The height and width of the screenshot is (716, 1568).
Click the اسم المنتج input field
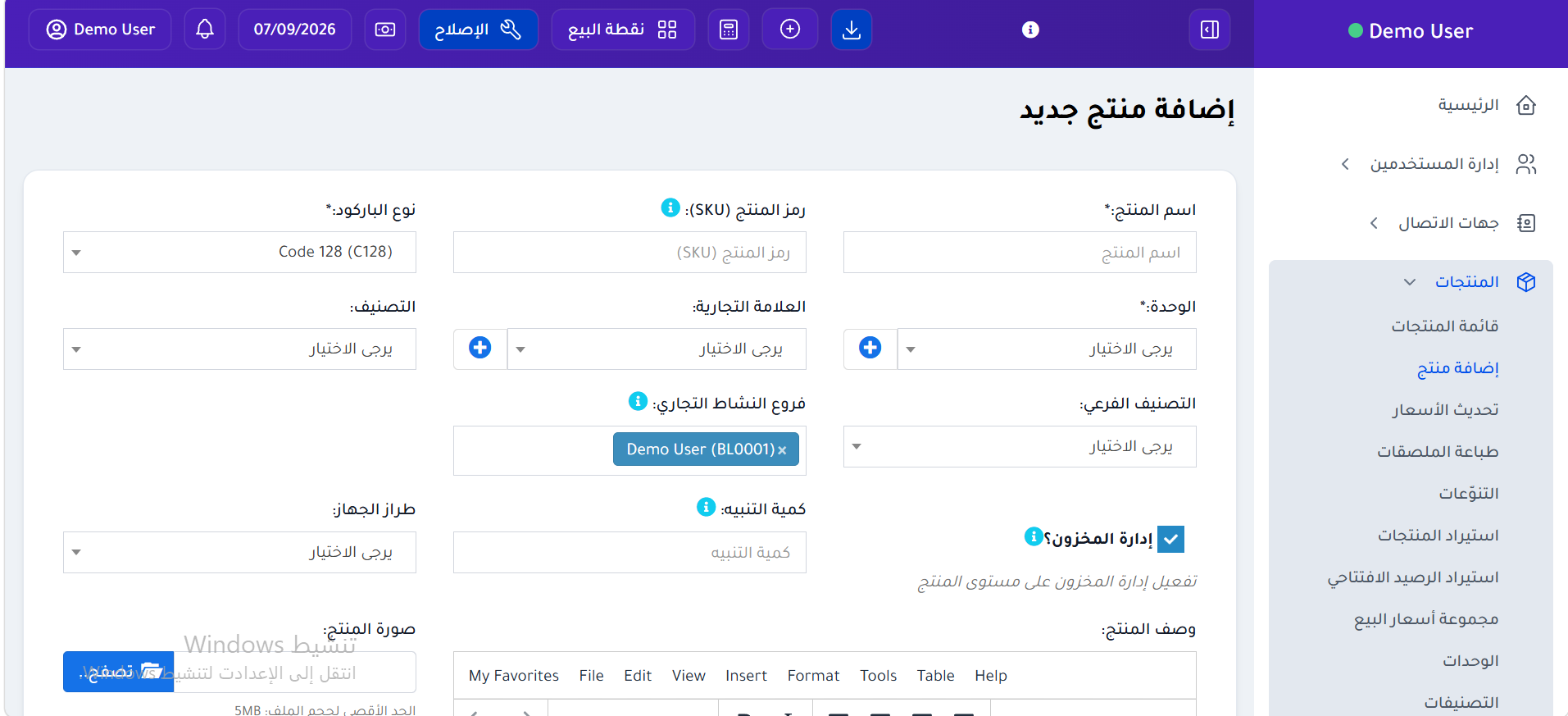[x=1020, y=252]
